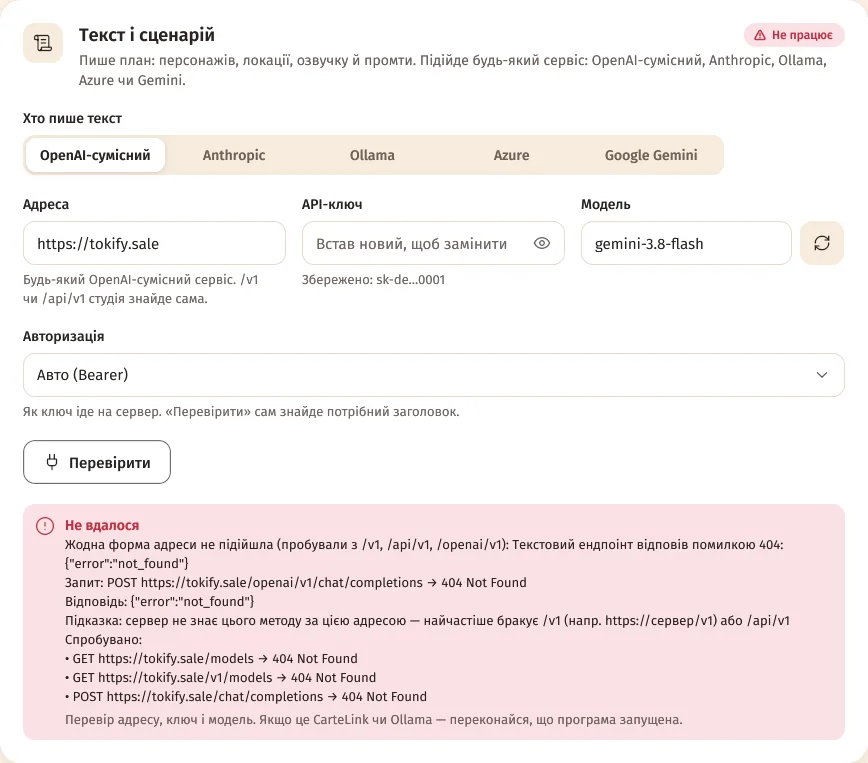Click the Жодна форма адреси не підійшла line
Image resolution: width=868 pixels, height=763 pixels.
(x=424, y=554)
